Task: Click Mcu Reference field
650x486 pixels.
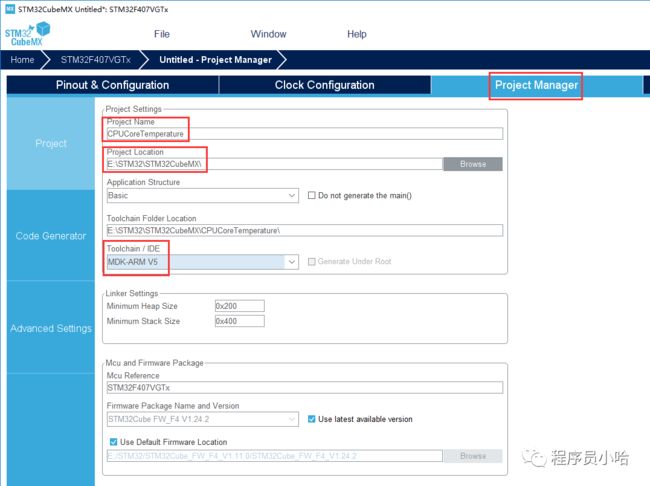Action: point(305,387)
